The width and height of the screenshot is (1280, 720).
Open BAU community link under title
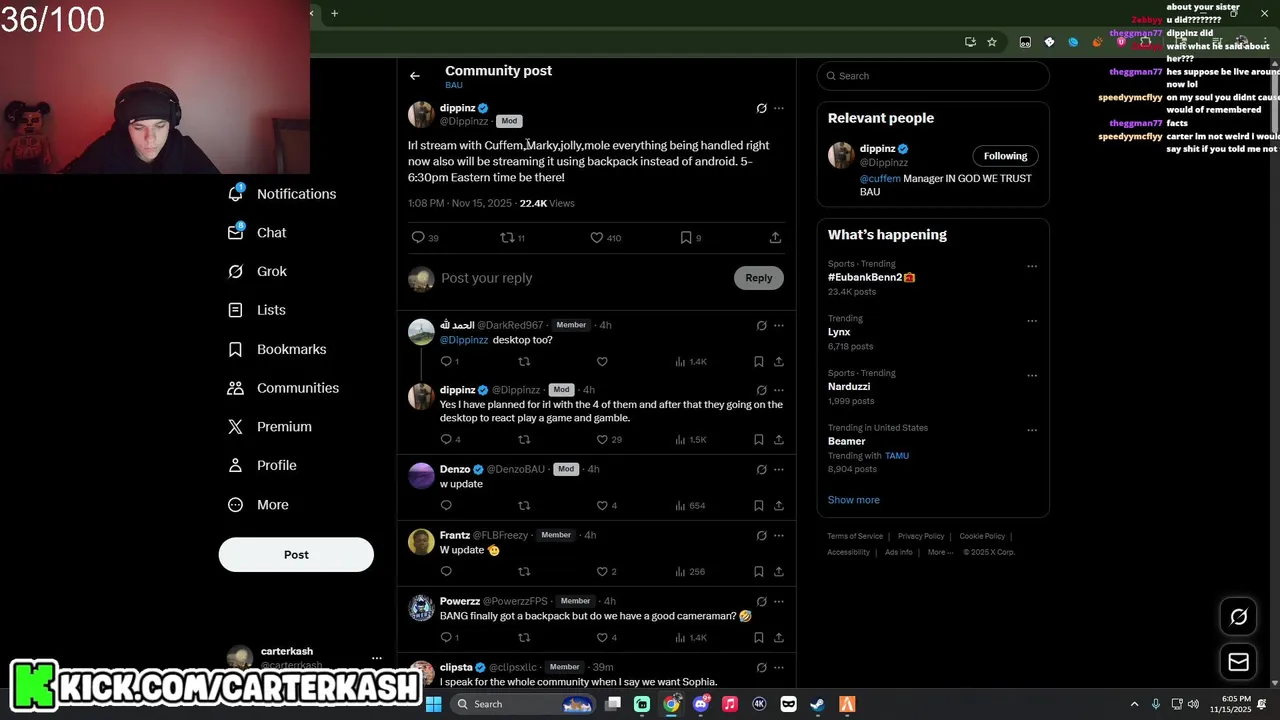pyautogui.click(x=454, y=86)
